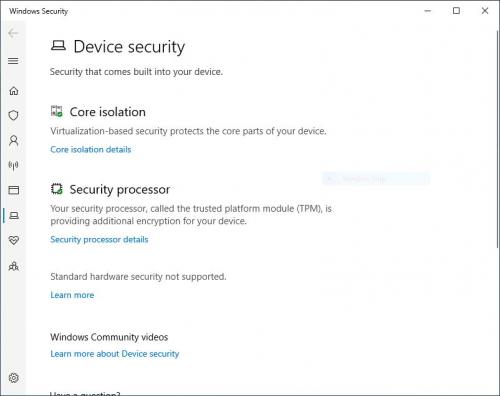Open Learn more about Device security link

pyautogui.click(x=115, y=354)
